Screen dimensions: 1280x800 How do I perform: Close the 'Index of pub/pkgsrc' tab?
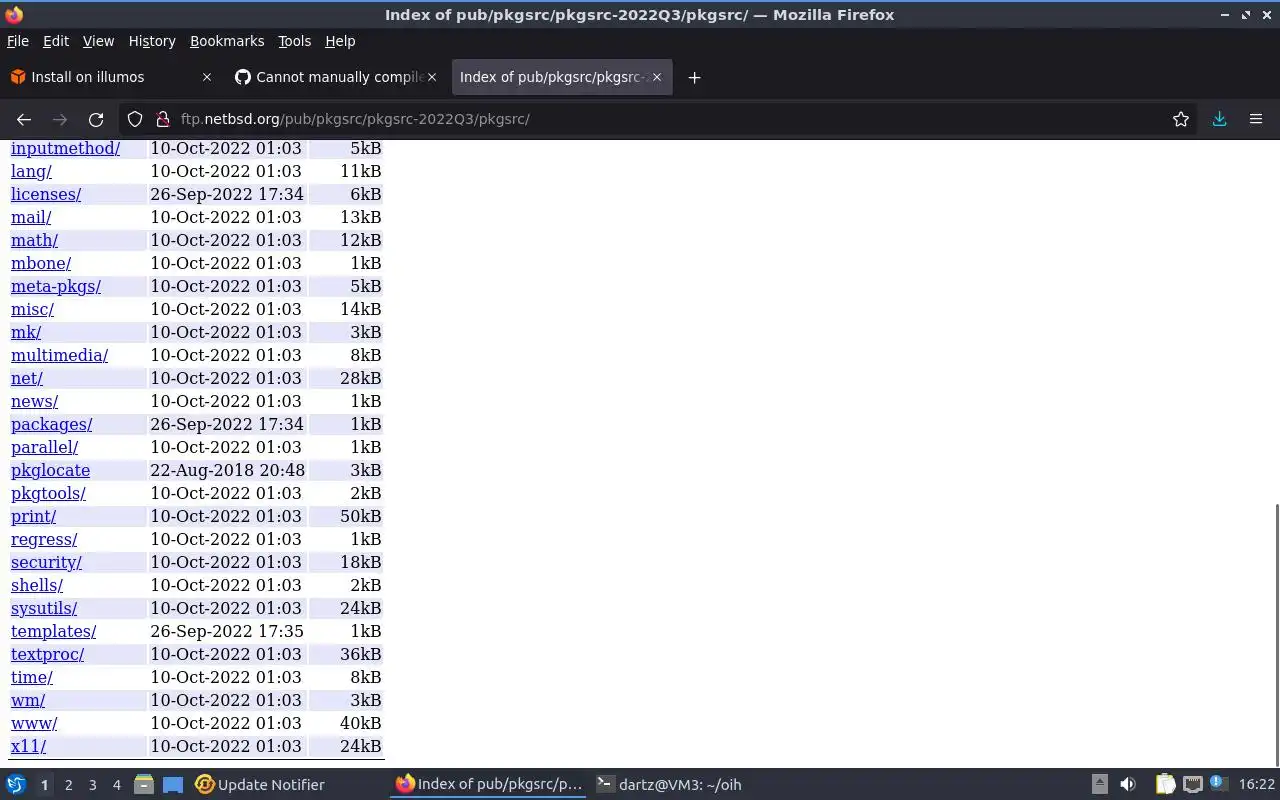(x=657, y=77)
